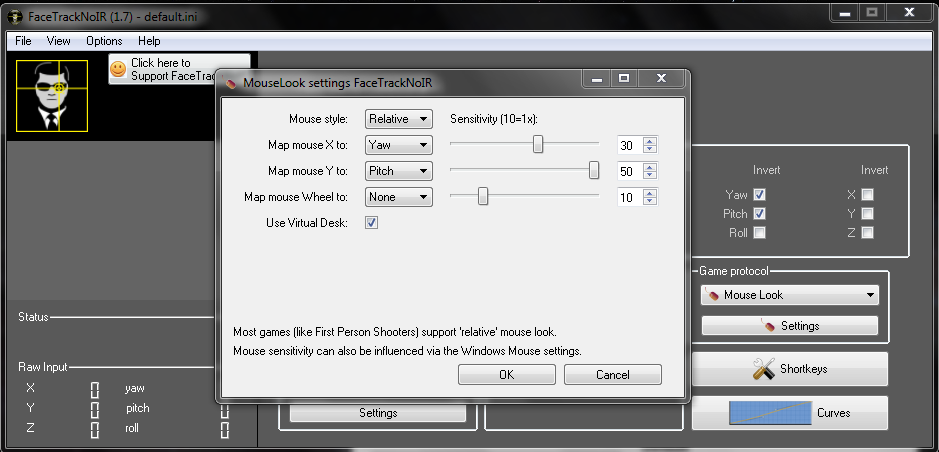This screenshot has width=939, height=452.
Task: Minimize the MouseLook settings dialog
Action: click(x=596, y=78)
